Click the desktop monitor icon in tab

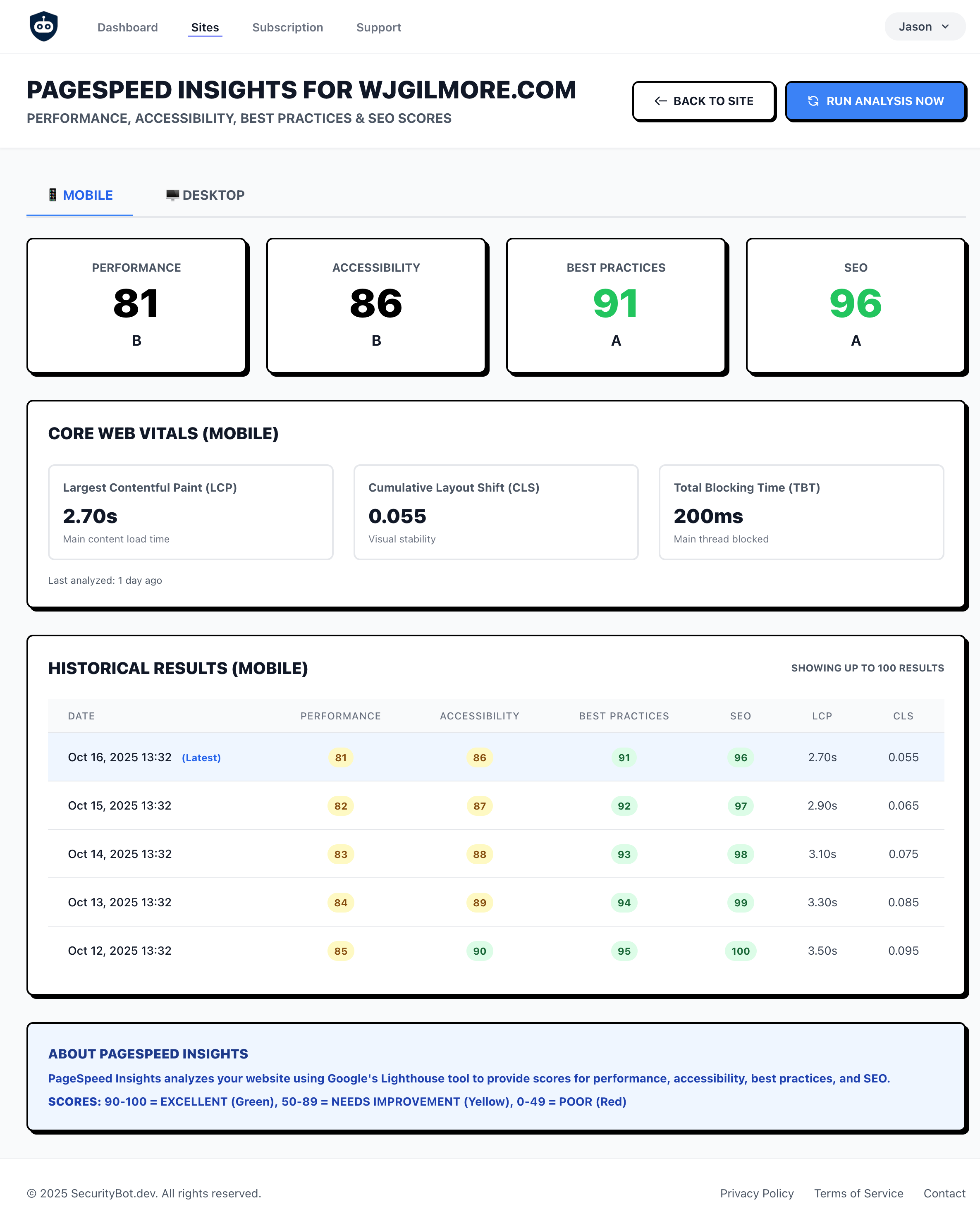click(x=172, y=195)
